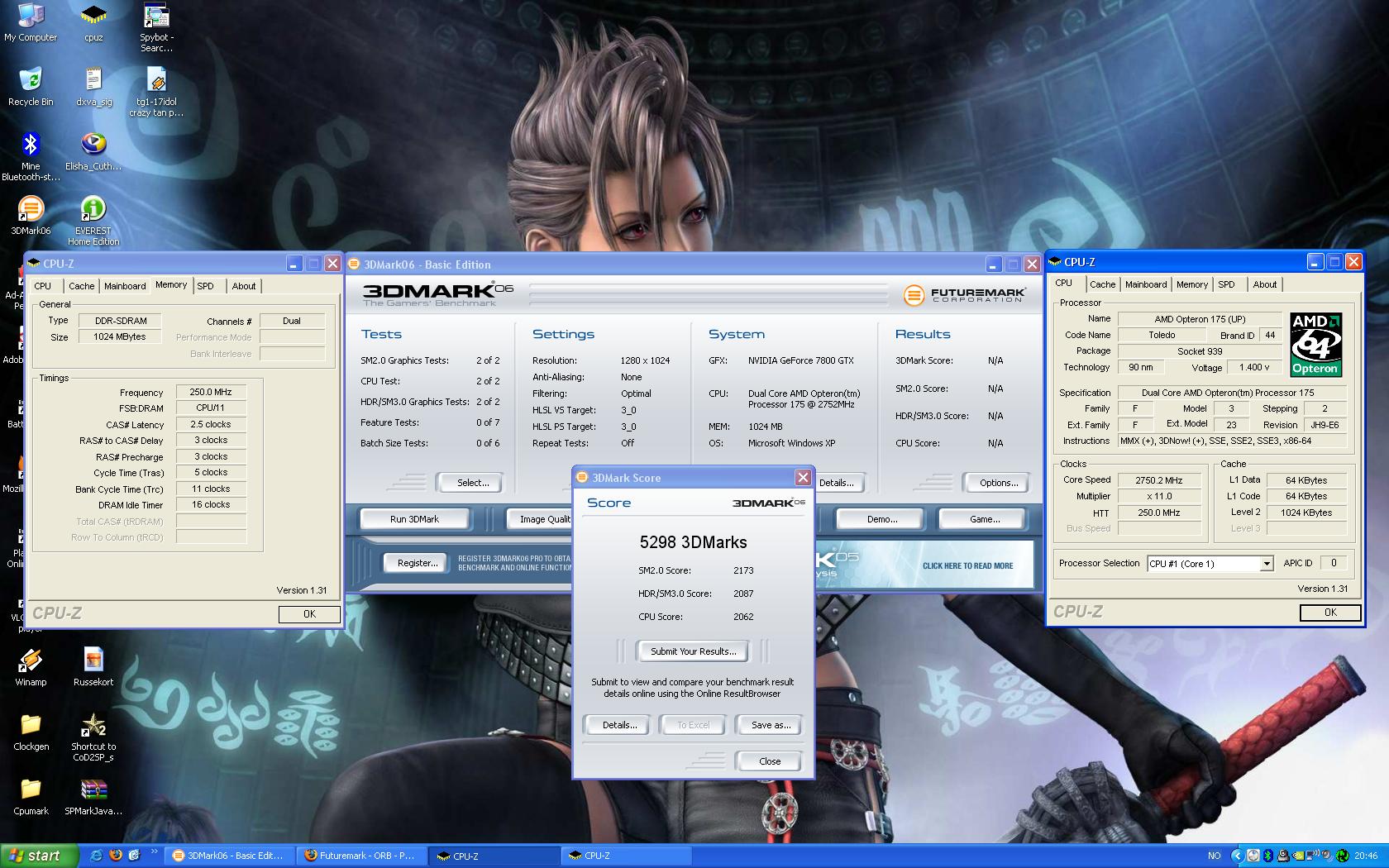
Task: Expand the quick launch overflow chevron
Action: (x=154, y=852)
